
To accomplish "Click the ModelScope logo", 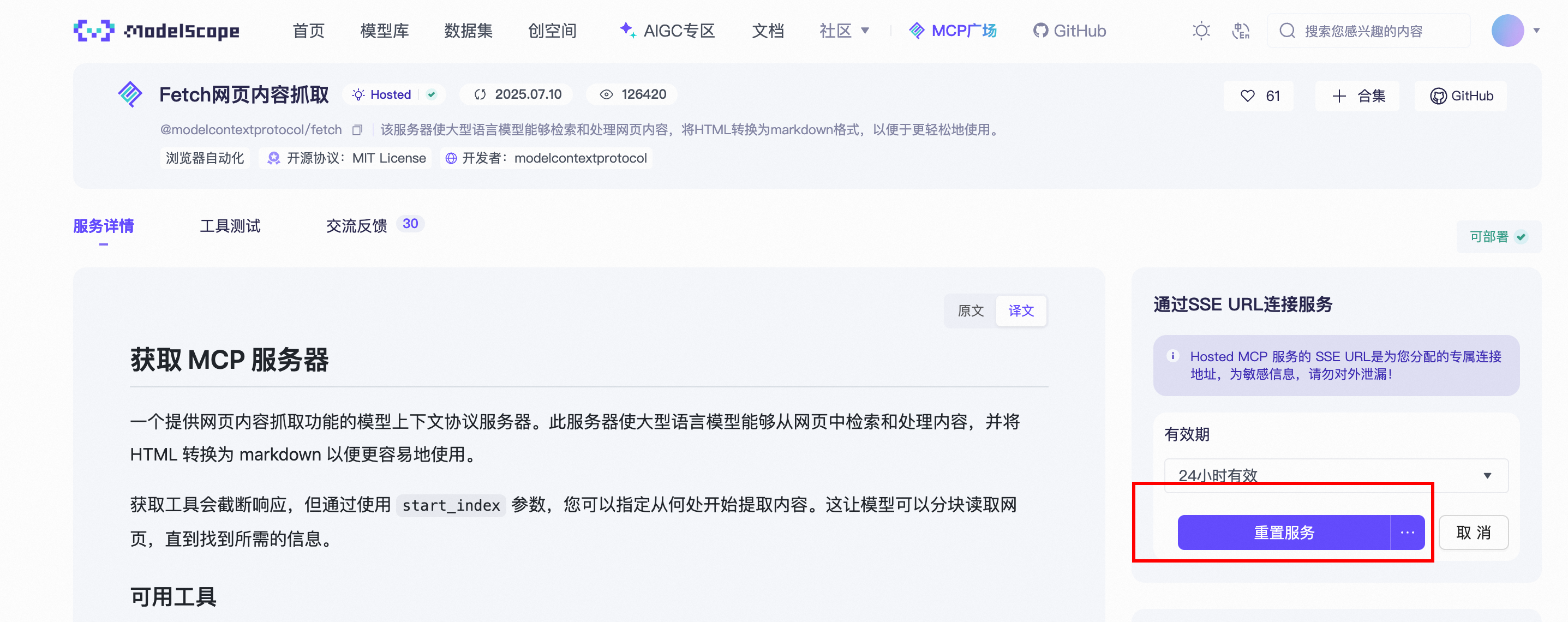I will pyautogui.click(x=157, y=31).
